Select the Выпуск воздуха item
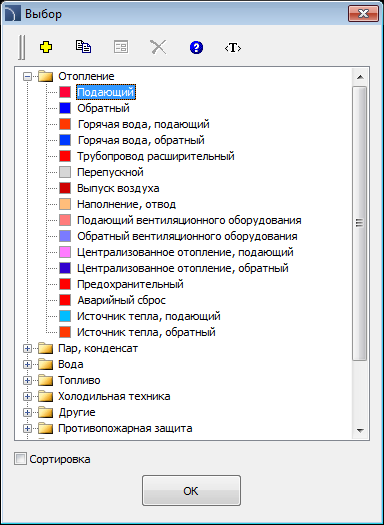Viewport: 384px width, 525px height. pyautogui.click(x=118, y=189)
